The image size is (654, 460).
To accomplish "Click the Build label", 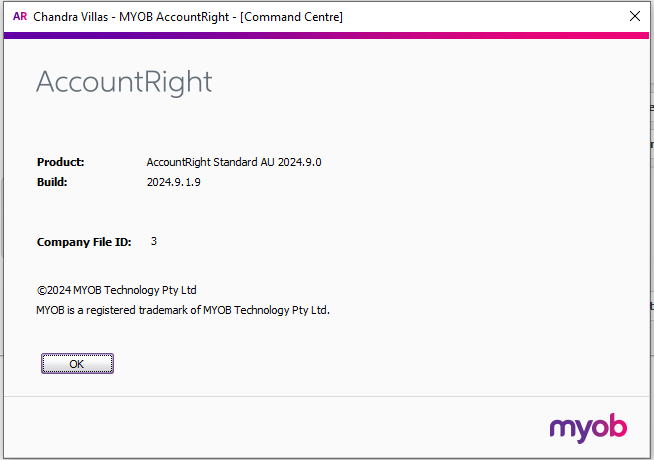I will [52, 183].
